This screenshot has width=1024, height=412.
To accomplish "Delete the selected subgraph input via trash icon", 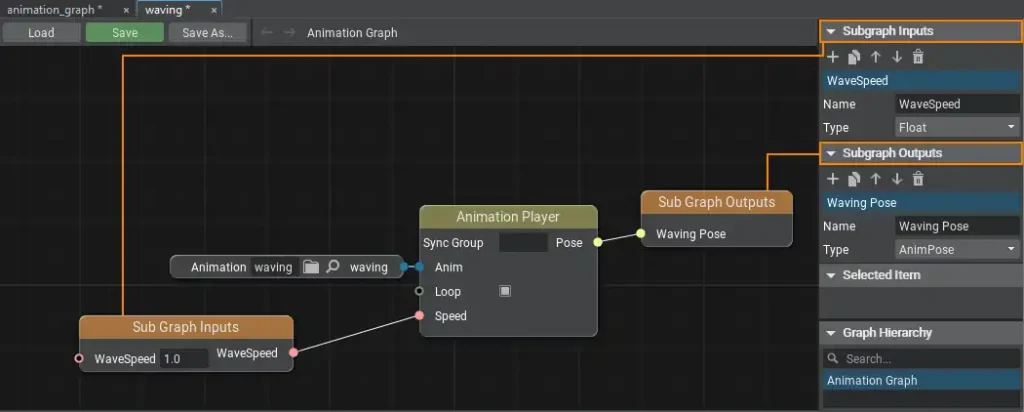I will pyautogui.click(x=918, y=57).
